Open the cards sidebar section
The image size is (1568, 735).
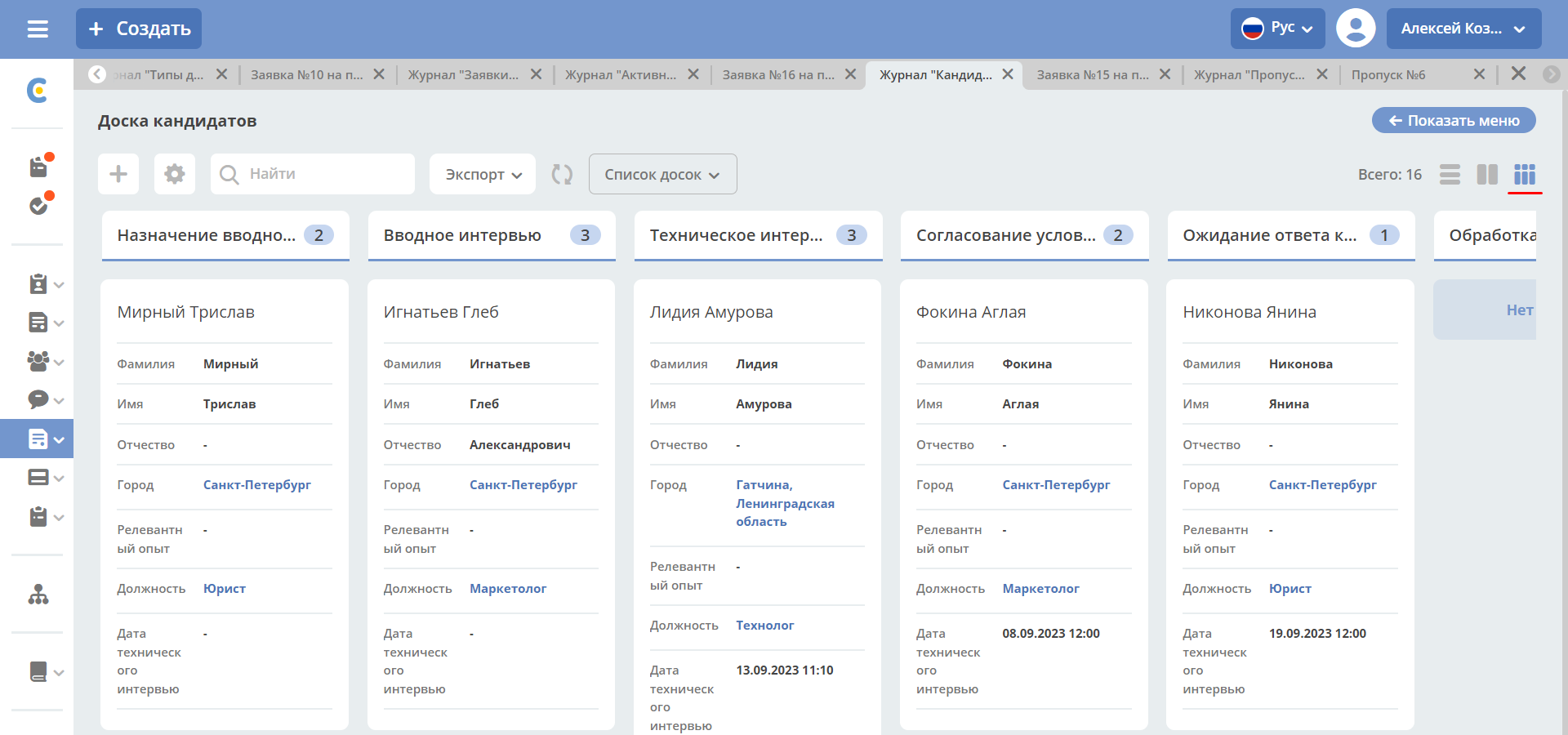tap(38, 477)
